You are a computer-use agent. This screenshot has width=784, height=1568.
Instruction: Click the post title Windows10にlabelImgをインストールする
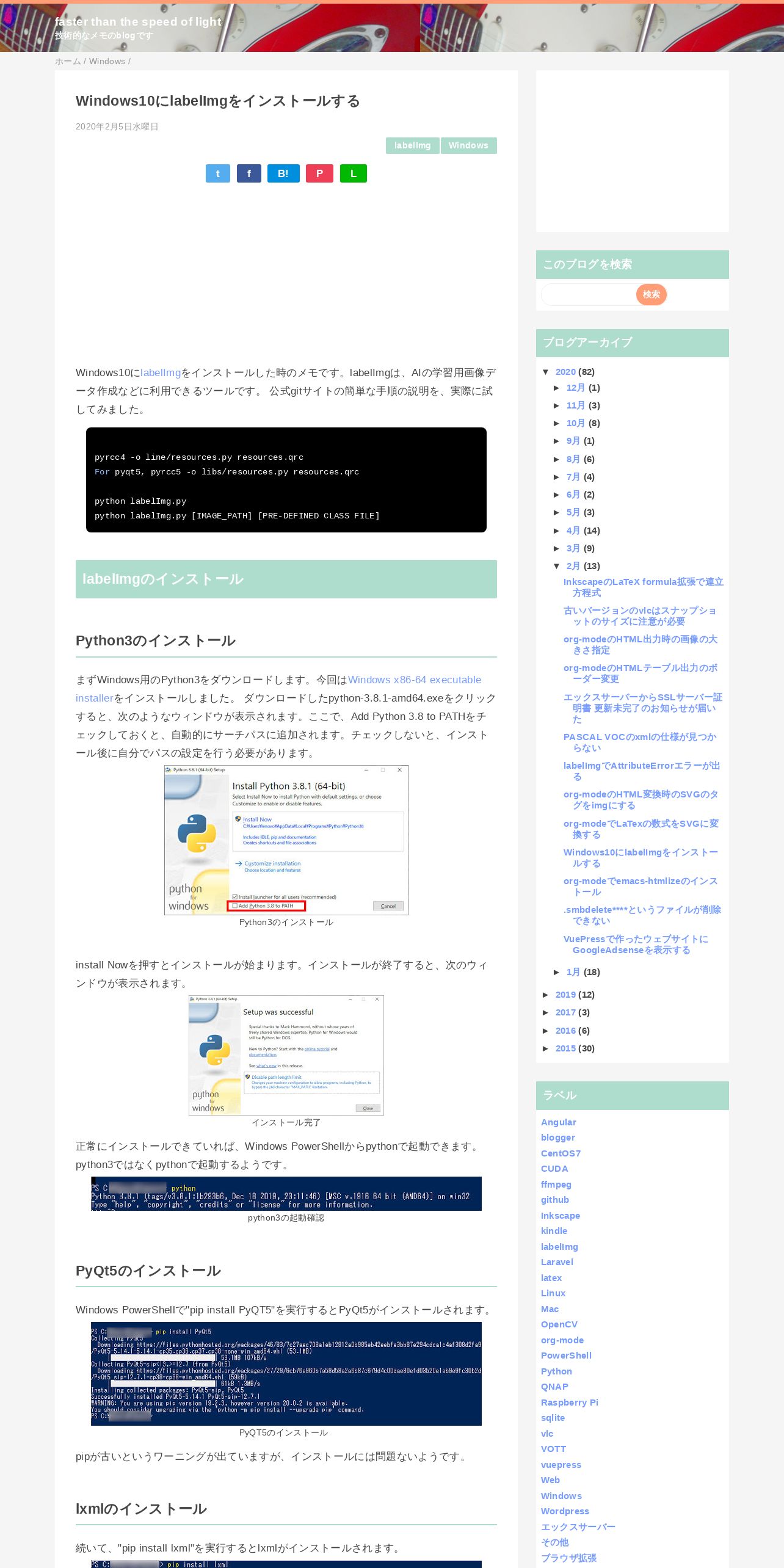218,101
